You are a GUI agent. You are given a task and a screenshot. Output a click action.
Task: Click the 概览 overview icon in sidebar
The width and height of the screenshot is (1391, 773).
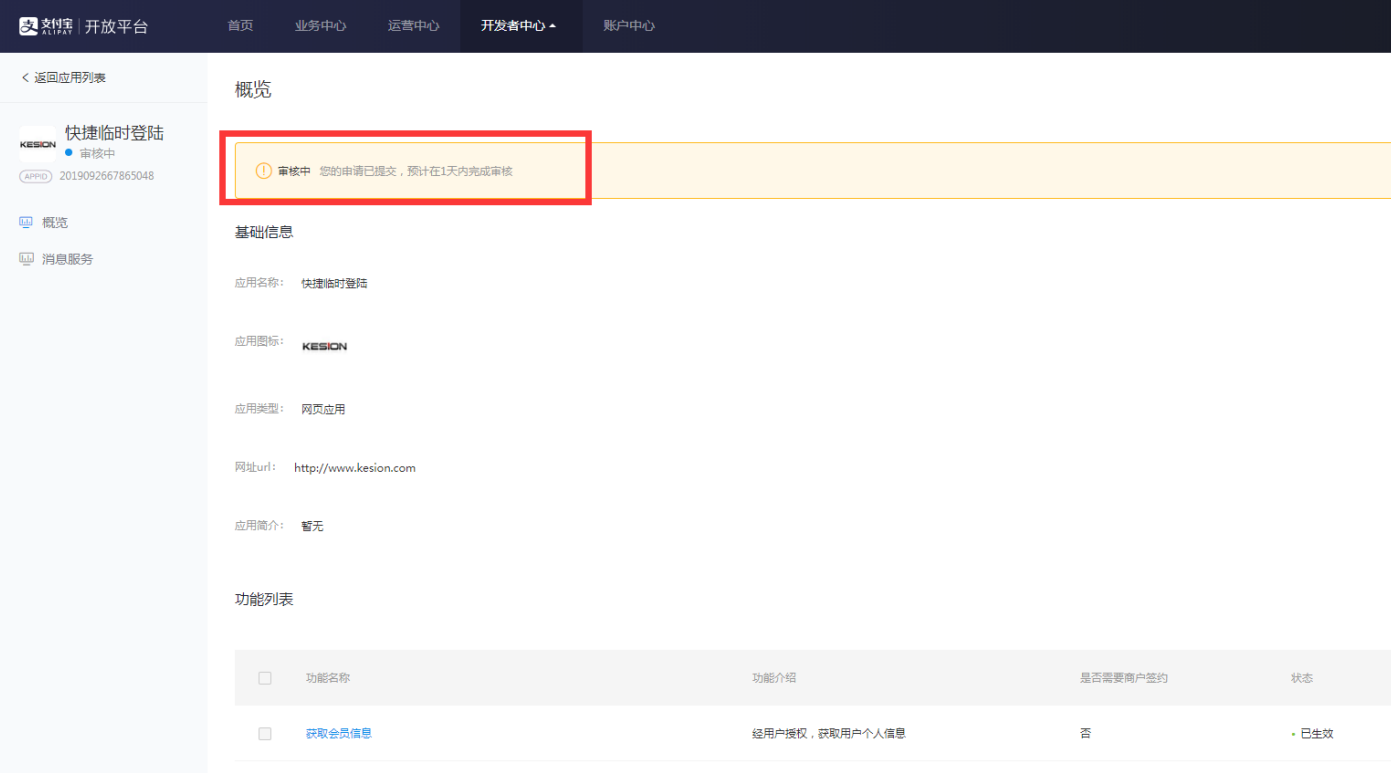tap(26, 222)
